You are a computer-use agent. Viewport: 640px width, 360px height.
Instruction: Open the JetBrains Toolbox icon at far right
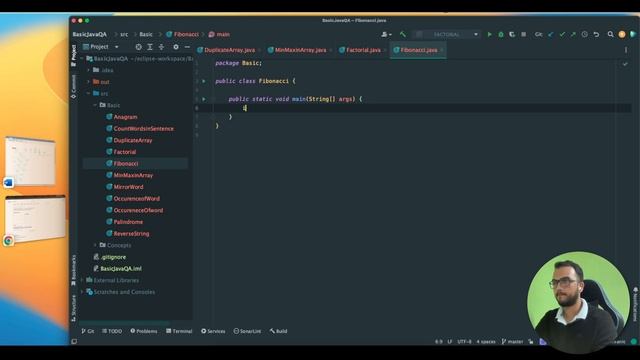click(x=633, y=35)
